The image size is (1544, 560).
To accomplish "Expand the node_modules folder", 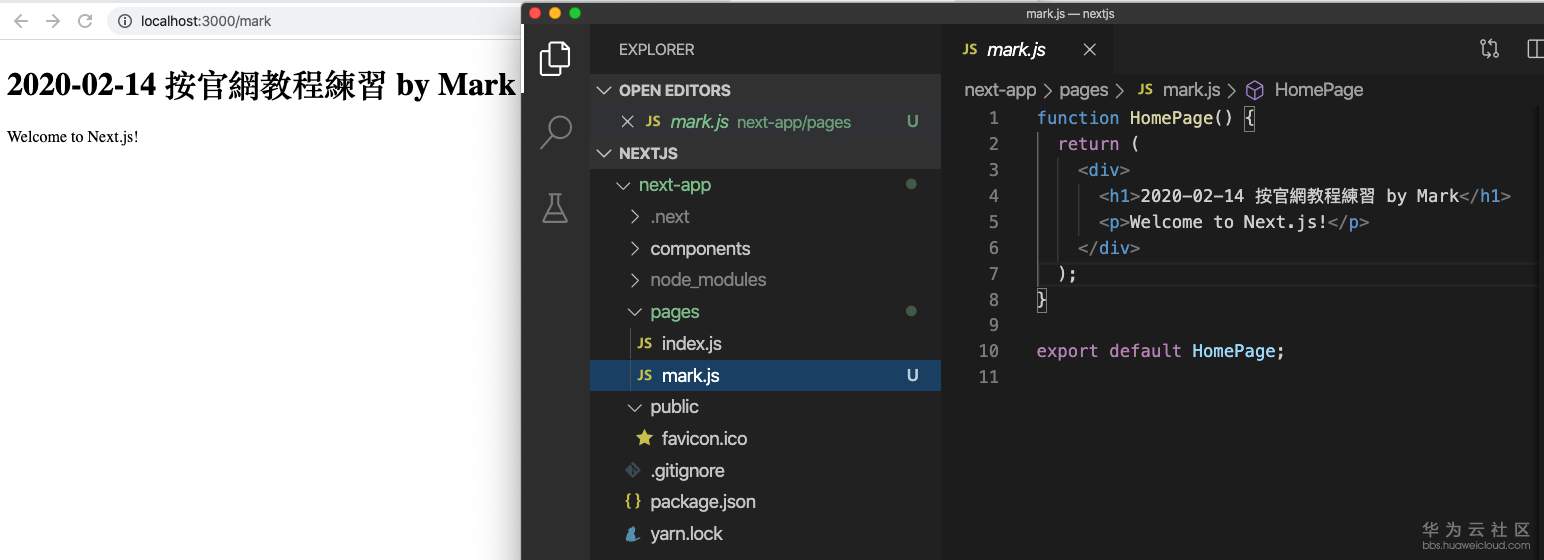I will 707,280.
